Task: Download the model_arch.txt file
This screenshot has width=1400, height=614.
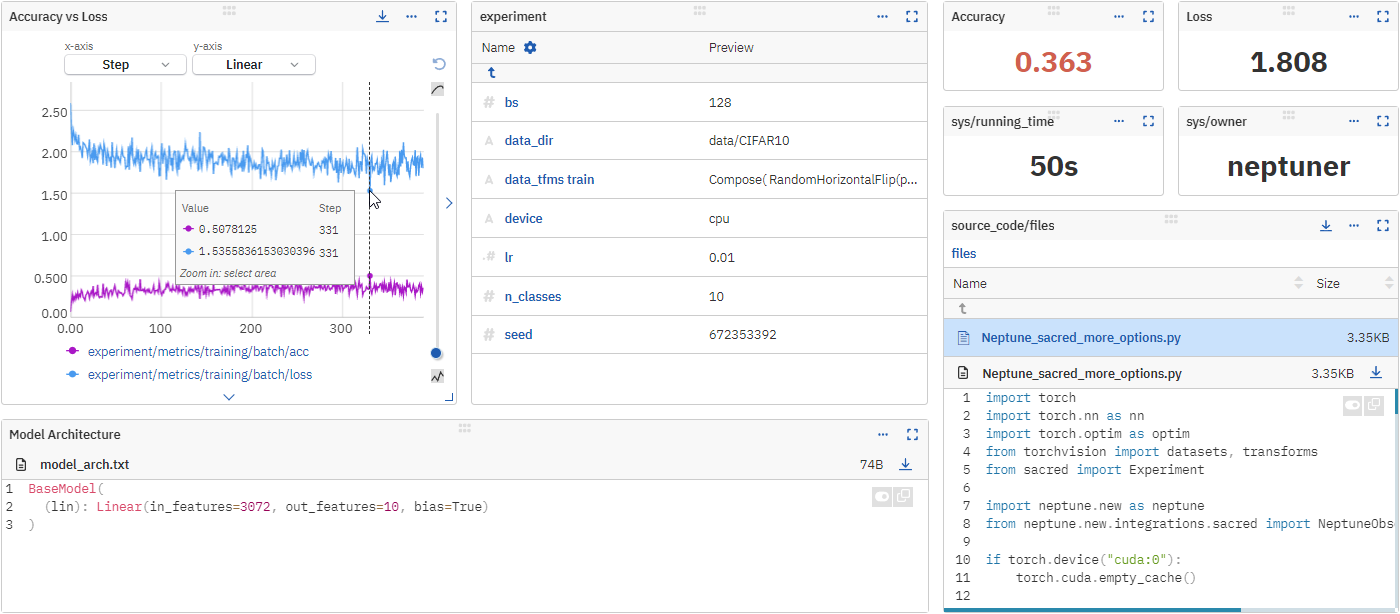Action: (x=906, y=463)
